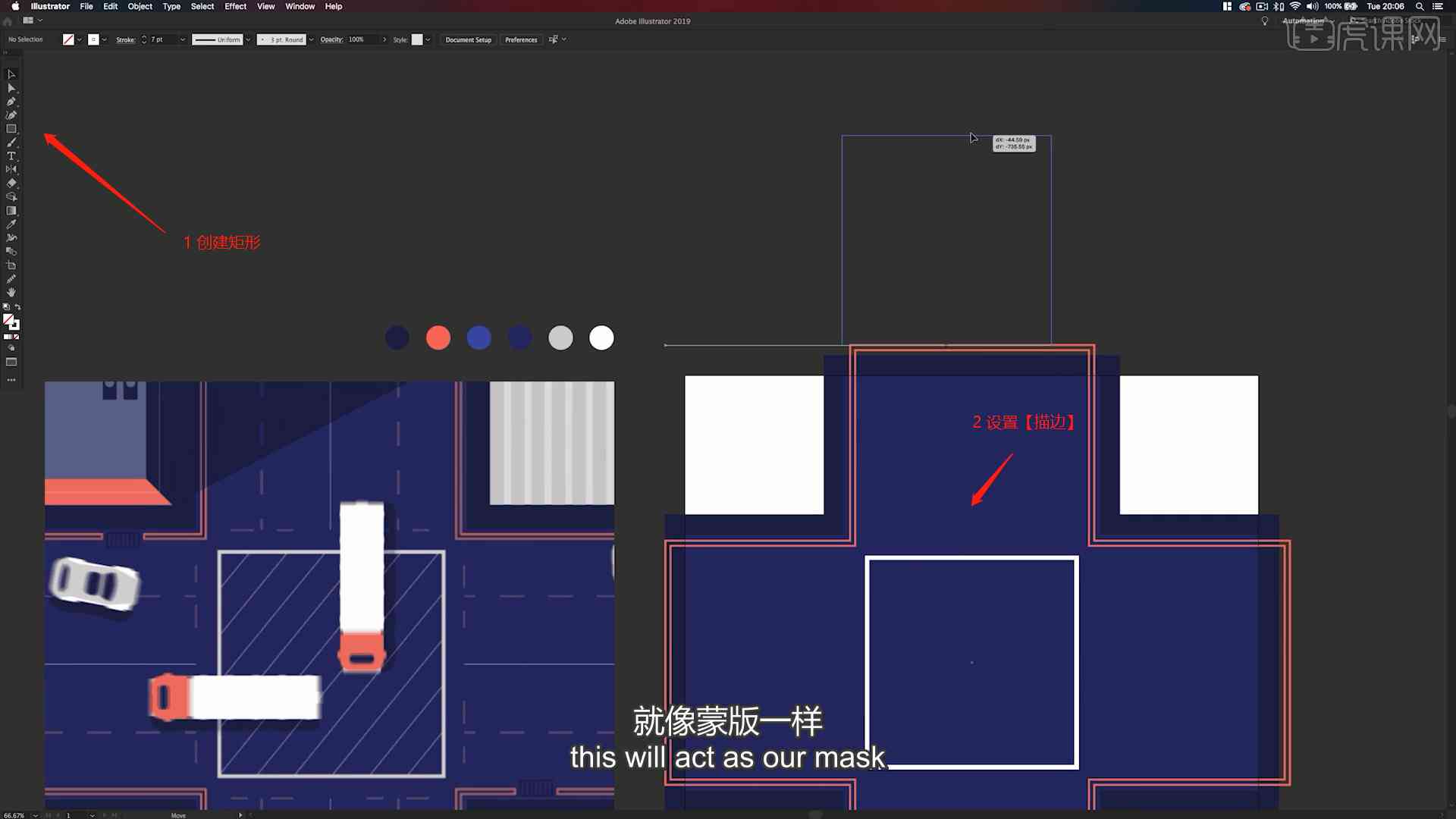
Task: Select the Direct Selection tool
Action: coord(11,88)
